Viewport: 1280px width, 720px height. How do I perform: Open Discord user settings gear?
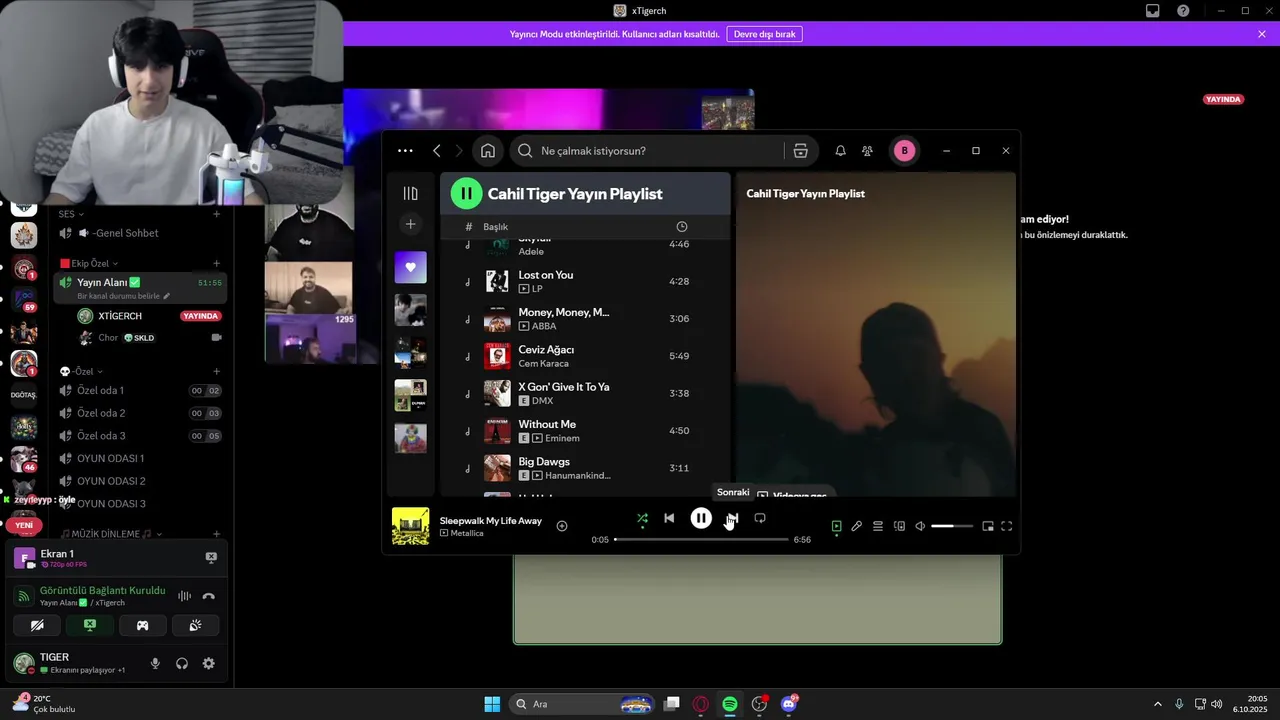pos(208,663)
